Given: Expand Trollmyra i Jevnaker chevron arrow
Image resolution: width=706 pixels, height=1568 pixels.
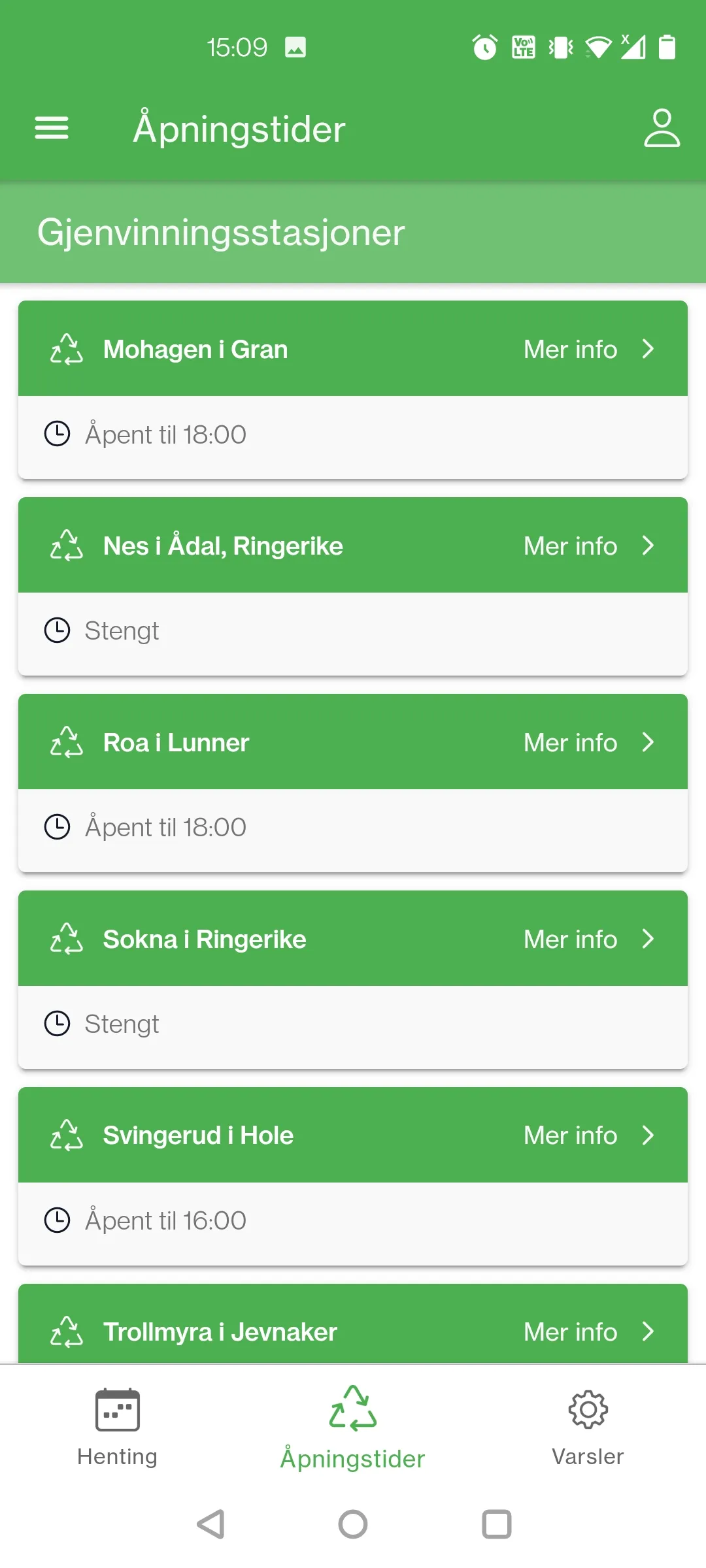Looking at the screenshot, I should [x=648, y=1331].
